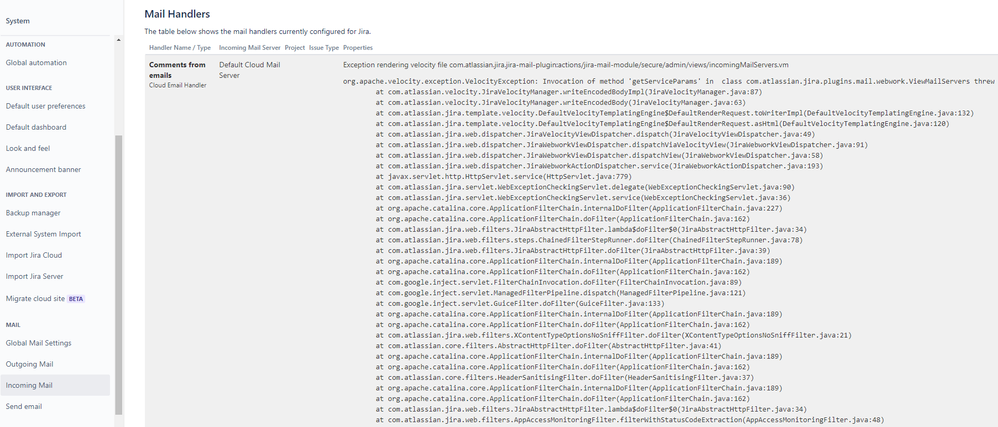Open Outgoing Mail settings
Image resolution: width=998 pixels, height=427 pixels.
(x=29, y=365)
